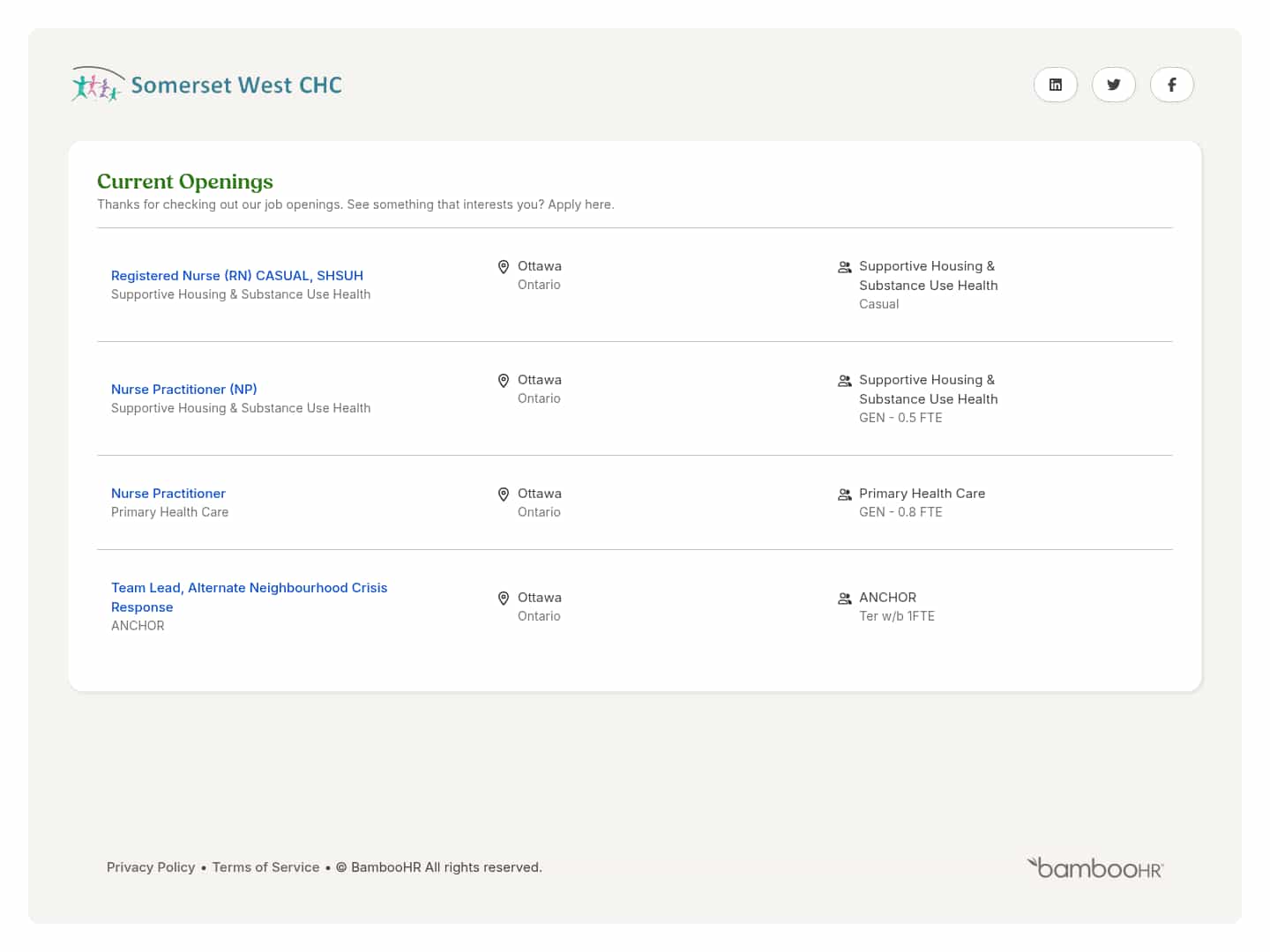Open Team Lead, Alternate Neighbourhood Crisis Response

(249, 588)
